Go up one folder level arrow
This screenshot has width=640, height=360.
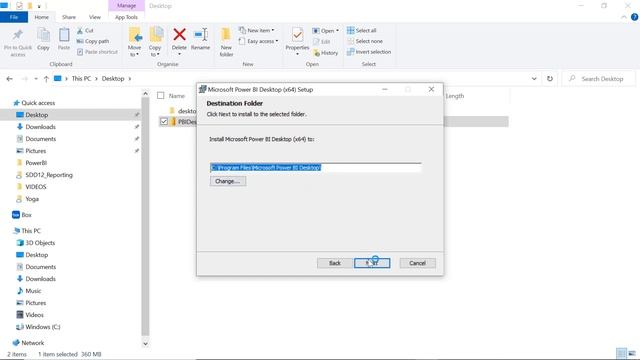pos(46,79)
